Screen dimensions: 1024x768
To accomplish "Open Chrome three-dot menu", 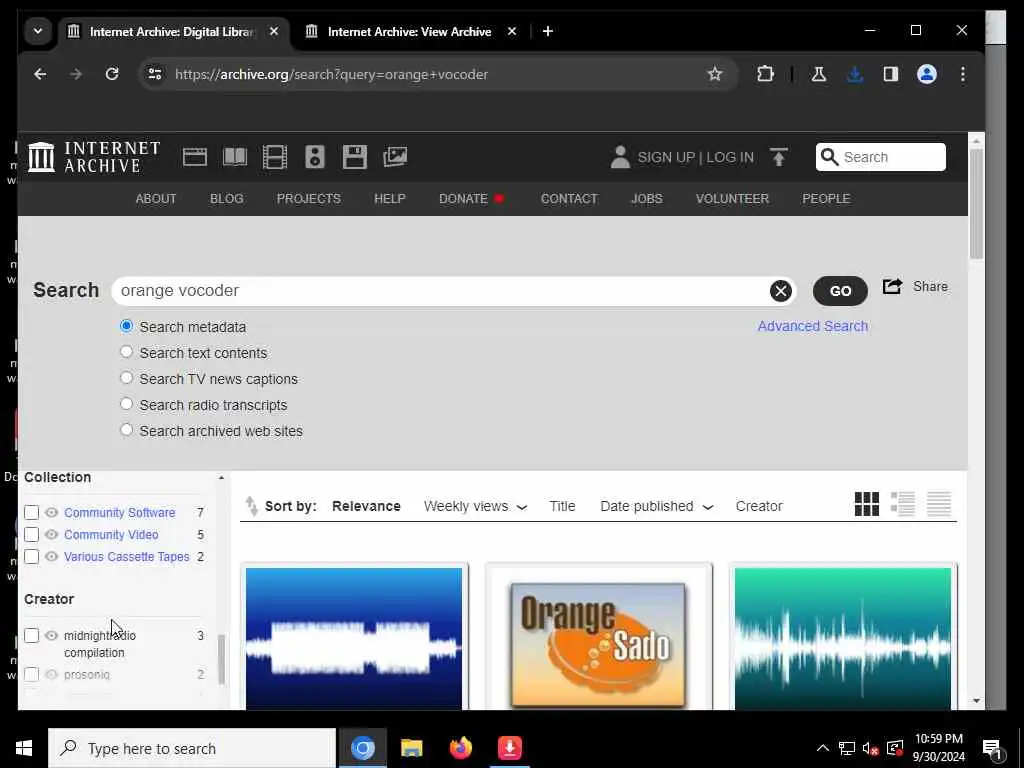I will (963, 74).
